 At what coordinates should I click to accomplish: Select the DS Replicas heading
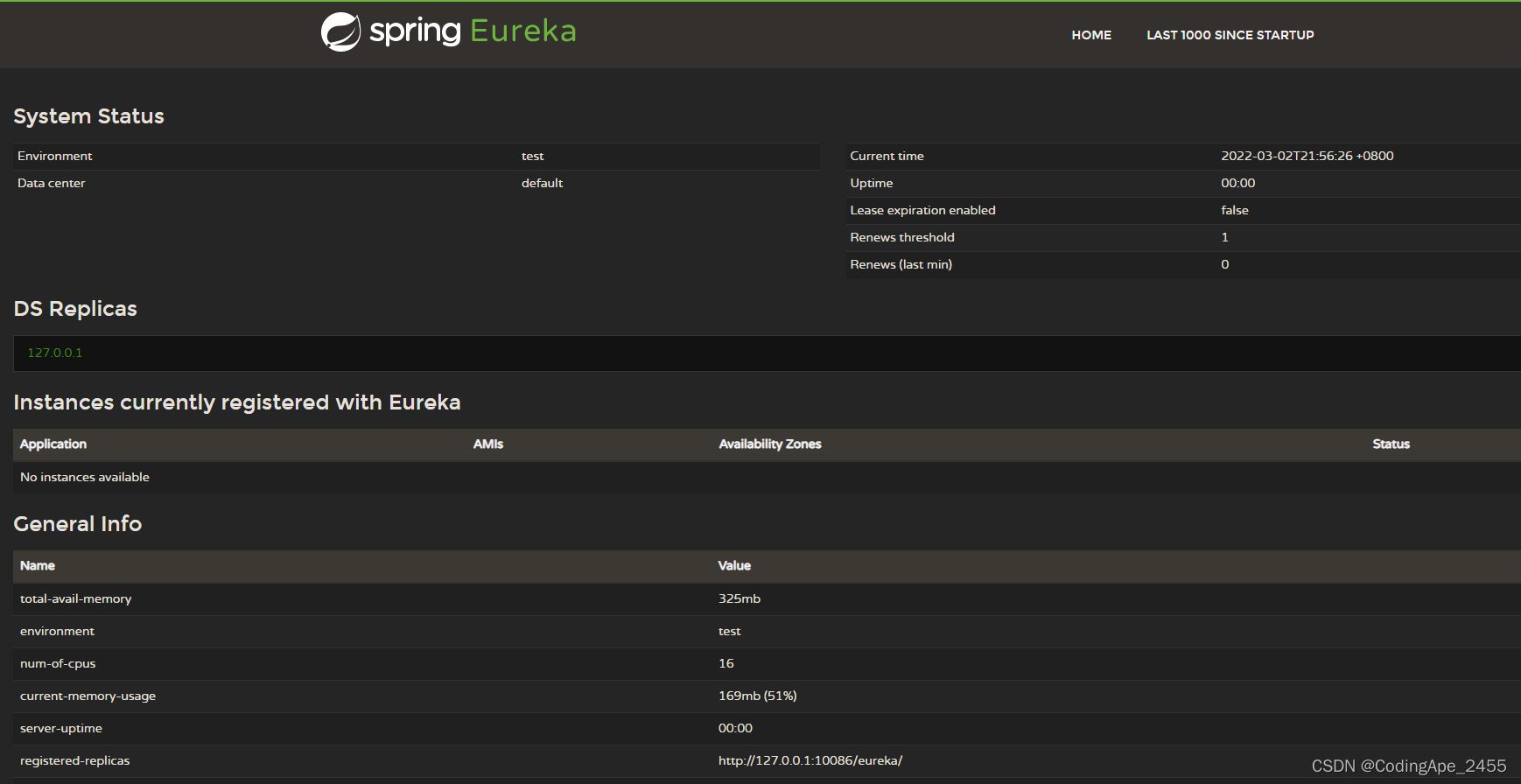[75, 309]
